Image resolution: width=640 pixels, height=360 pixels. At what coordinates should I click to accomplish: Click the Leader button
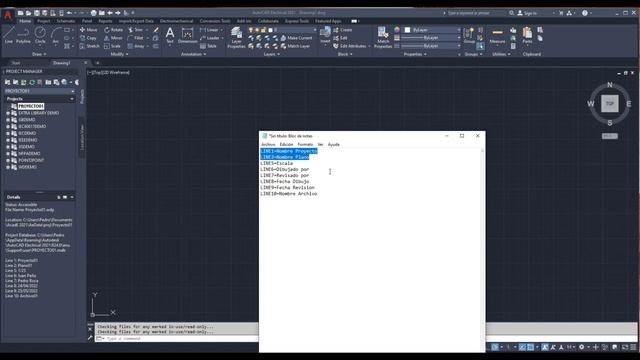[x=210, y=38]
